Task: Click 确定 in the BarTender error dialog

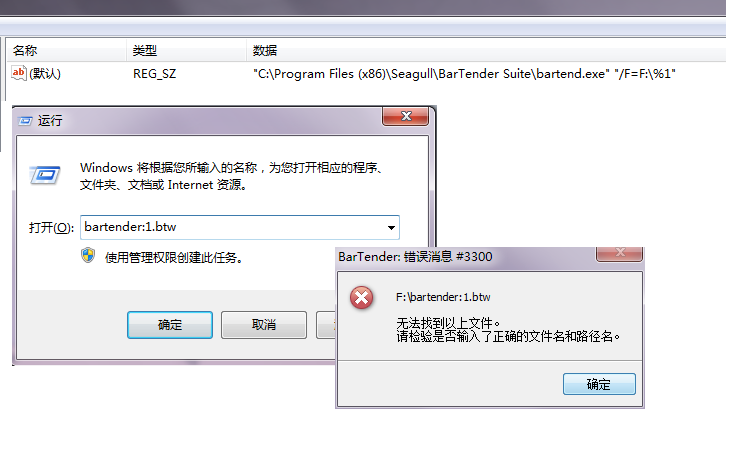Action: point(599,384)
